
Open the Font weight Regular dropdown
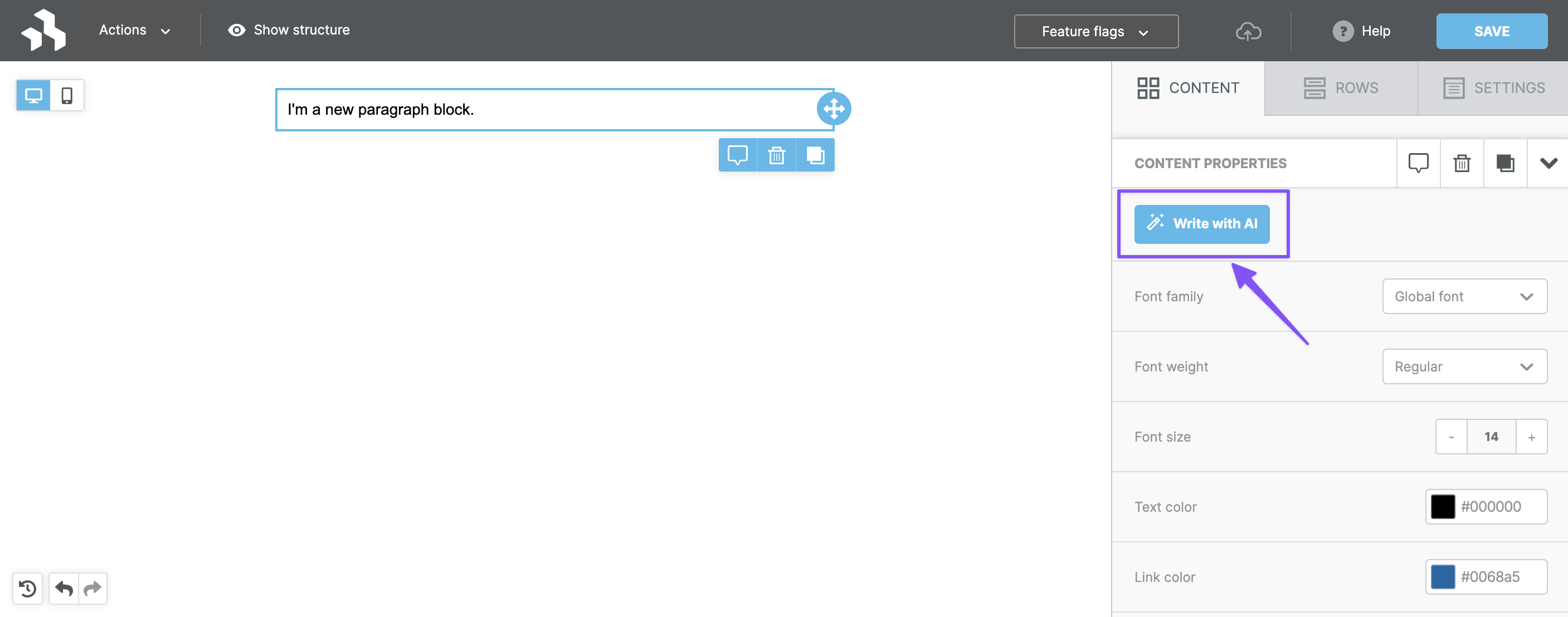point(1464,366)
